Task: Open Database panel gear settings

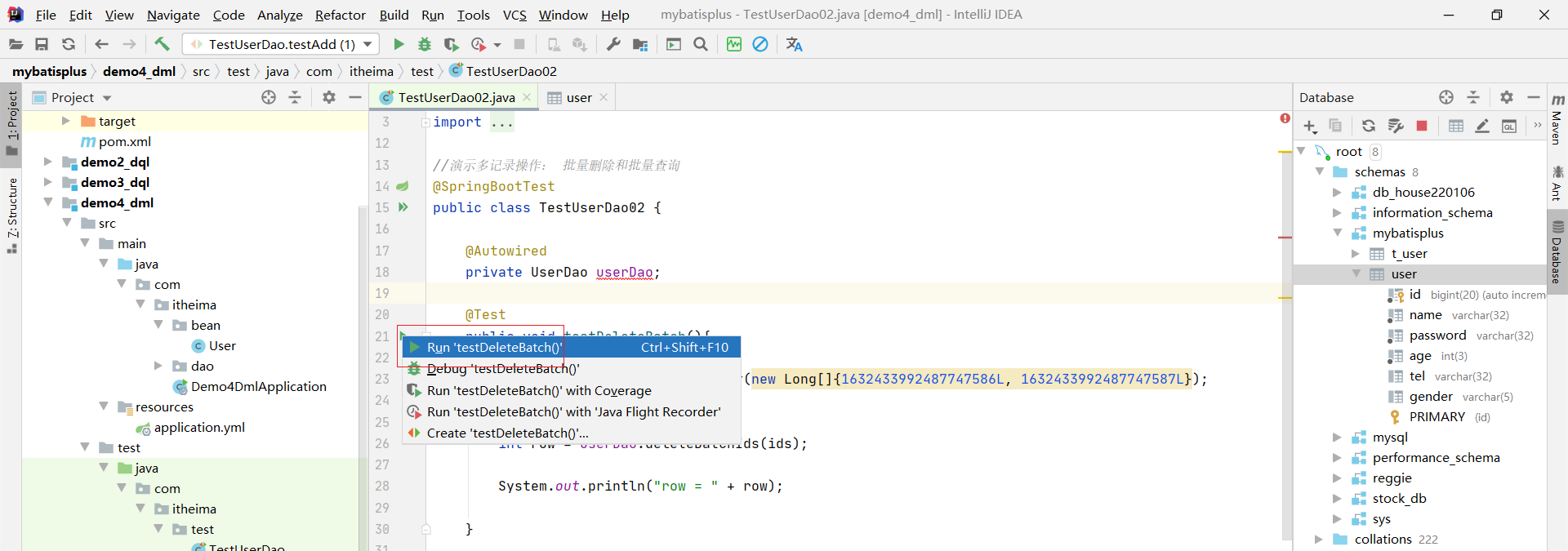Action: pos(1507,97)
